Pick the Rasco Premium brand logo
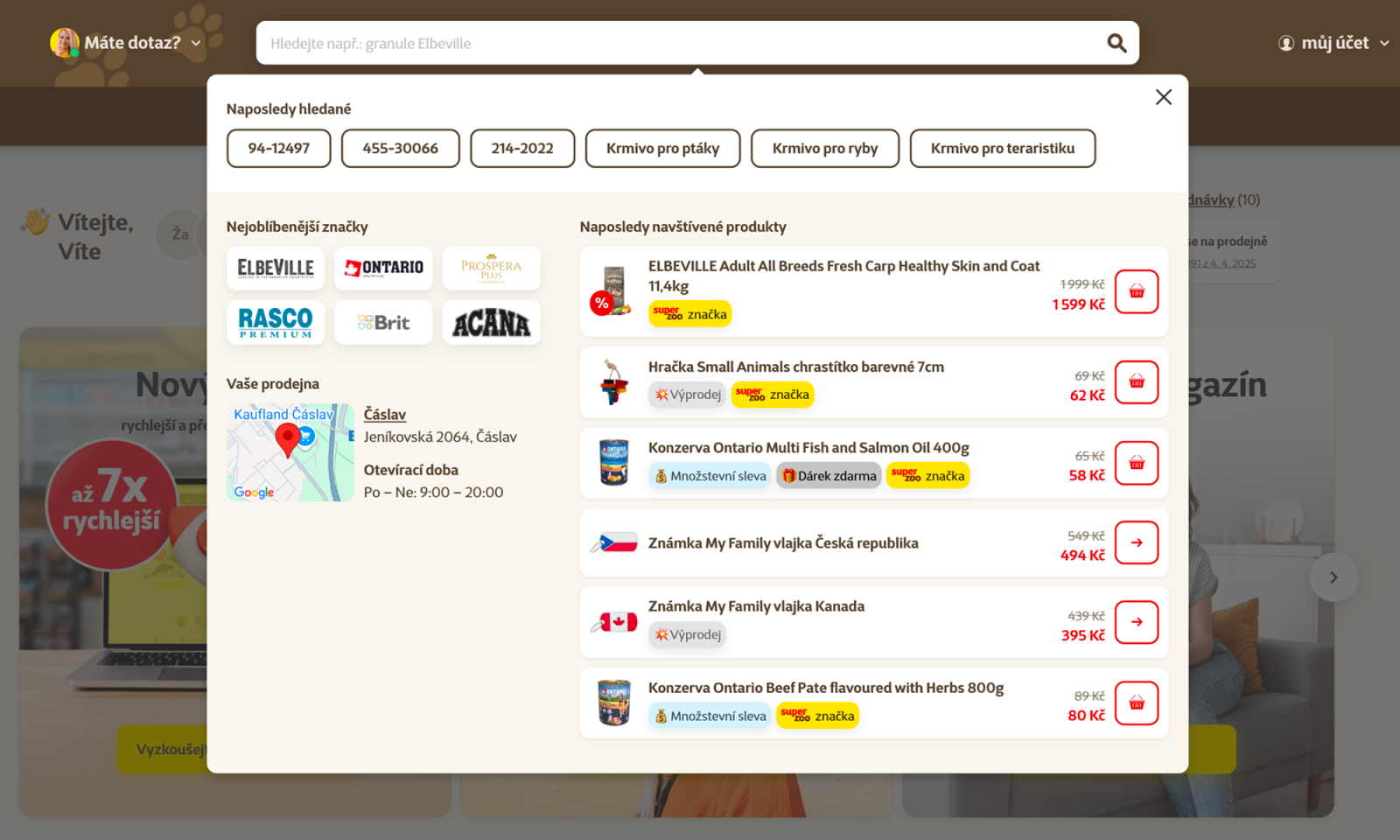1400x840 pixels. click(276, 323)
